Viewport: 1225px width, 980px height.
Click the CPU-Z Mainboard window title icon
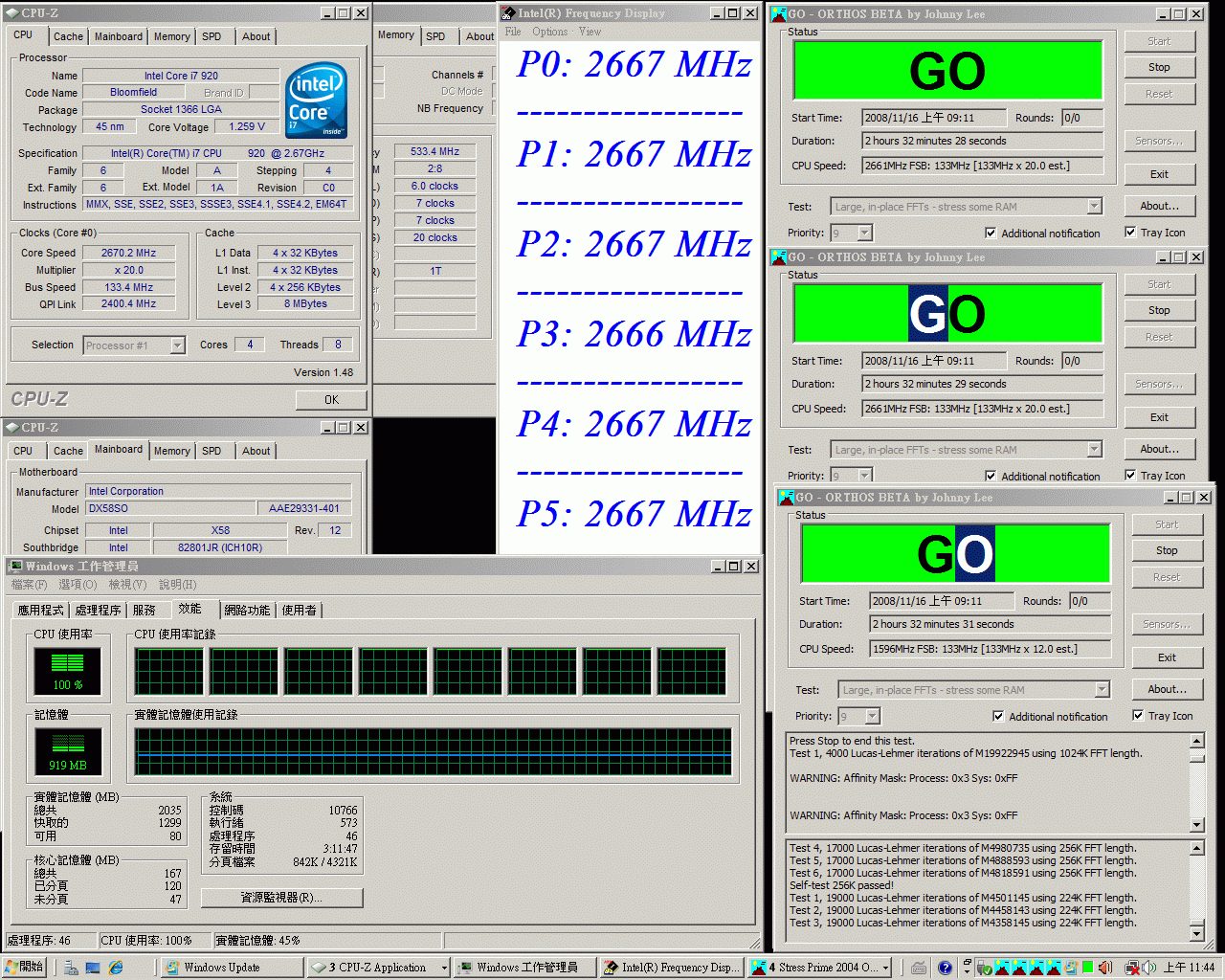click(x=11, y=428)
